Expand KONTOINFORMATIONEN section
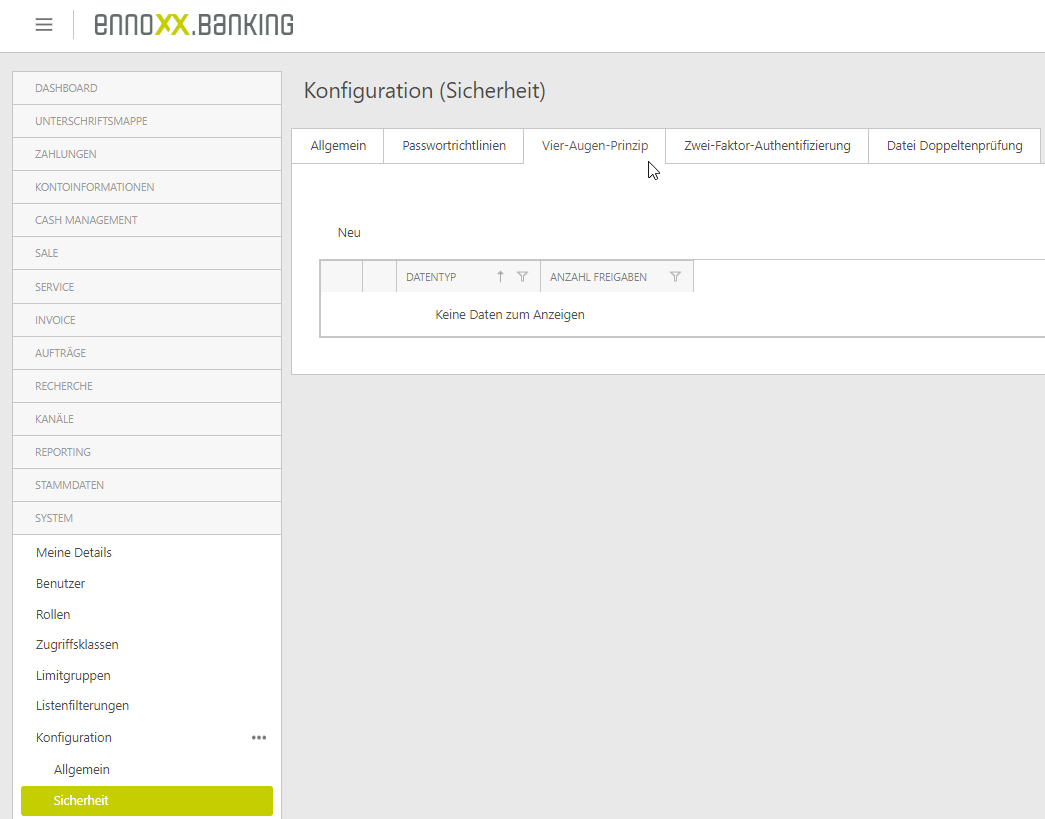 coord(147,187)
